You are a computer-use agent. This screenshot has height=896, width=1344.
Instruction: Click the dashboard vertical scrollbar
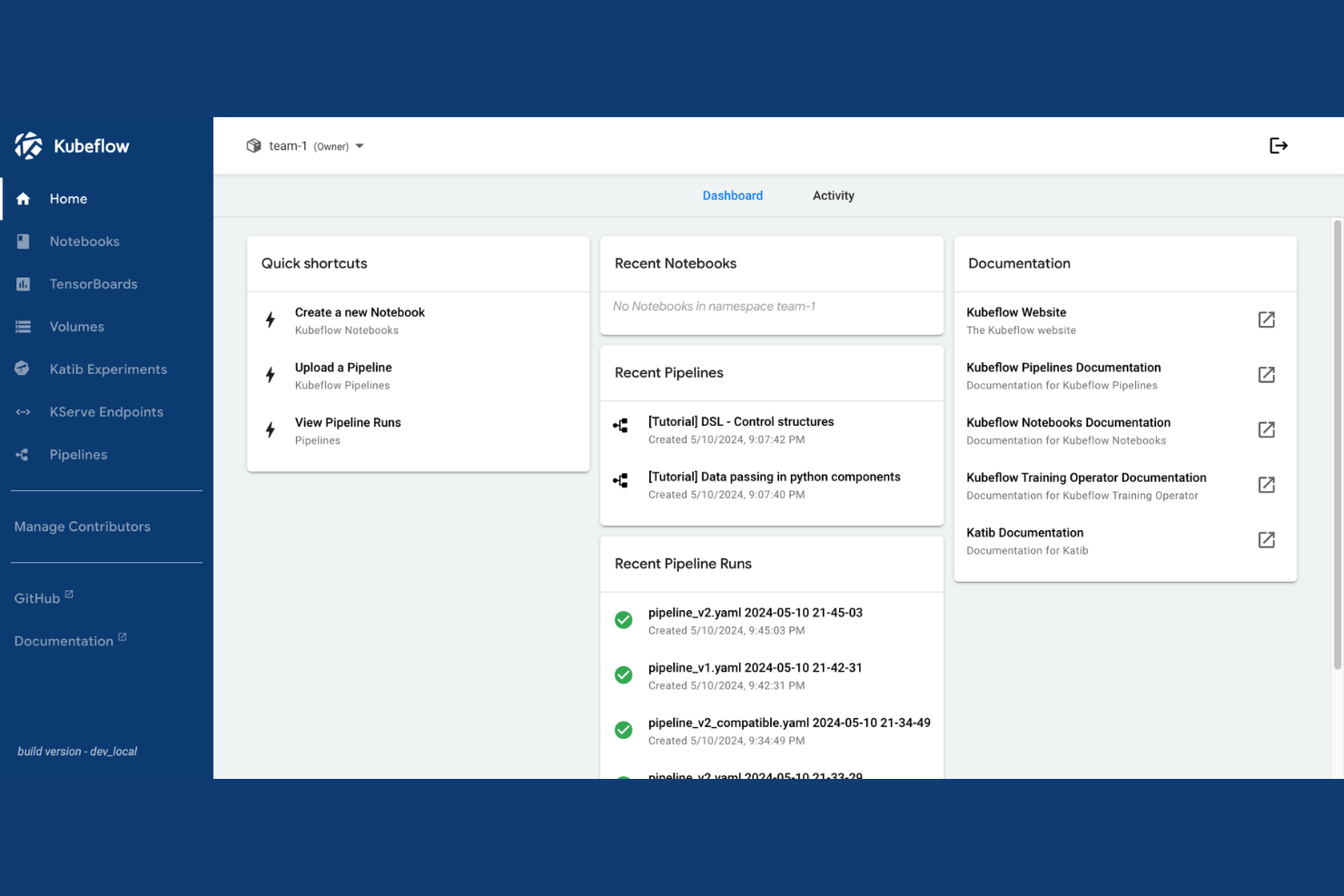(x=1337, y=445)
